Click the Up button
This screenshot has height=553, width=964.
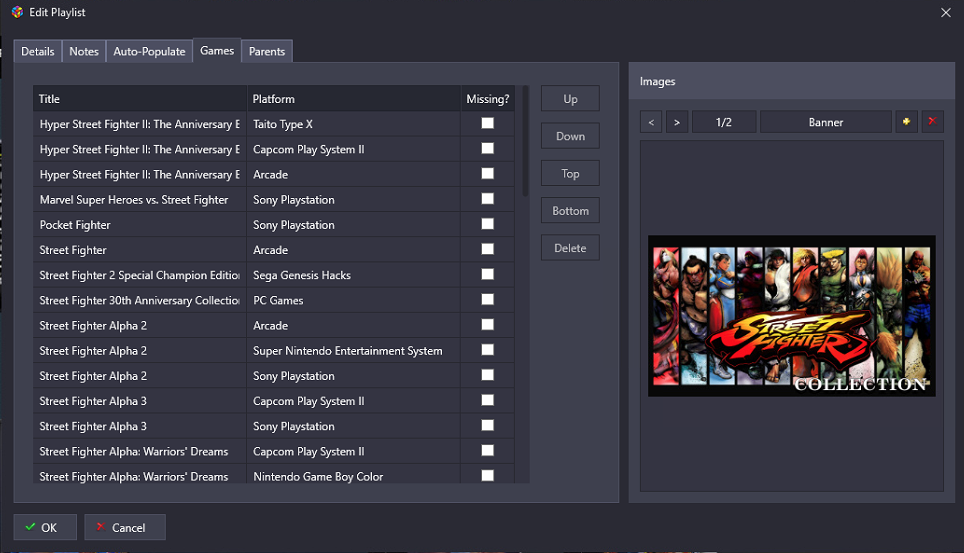pos(570,98)
